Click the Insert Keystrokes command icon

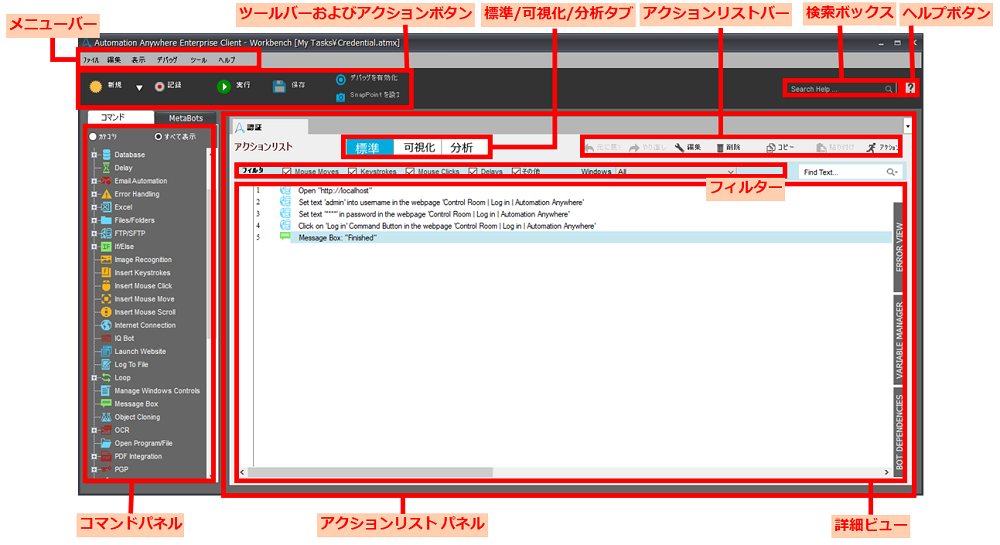click(x=107, y=273)
